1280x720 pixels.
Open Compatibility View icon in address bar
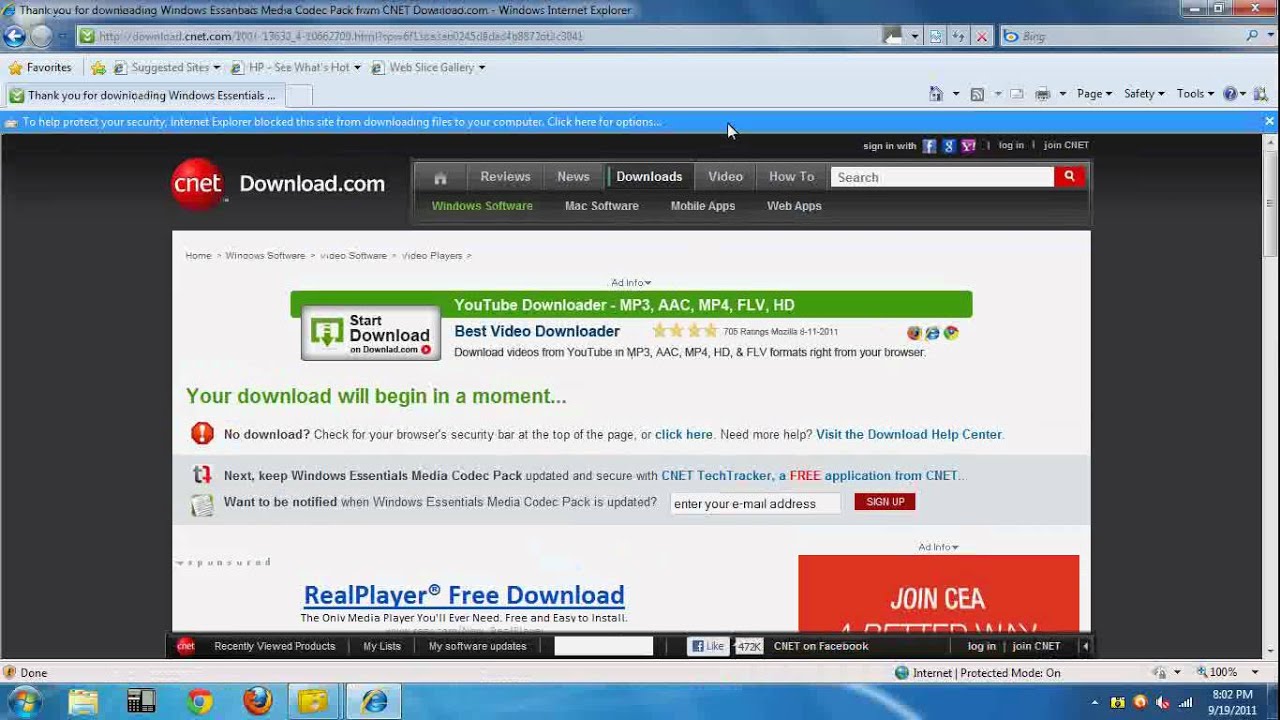point(936,36)
